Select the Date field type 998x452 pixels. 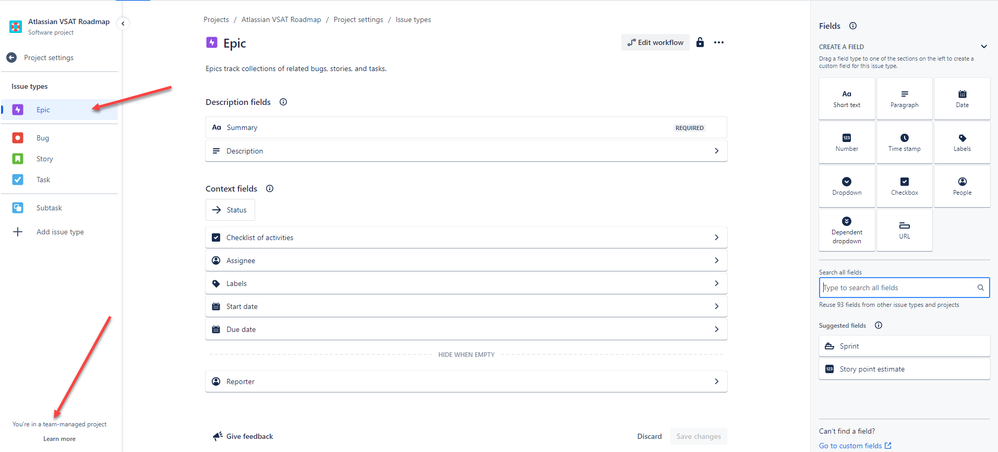click(x=962, y=99)
